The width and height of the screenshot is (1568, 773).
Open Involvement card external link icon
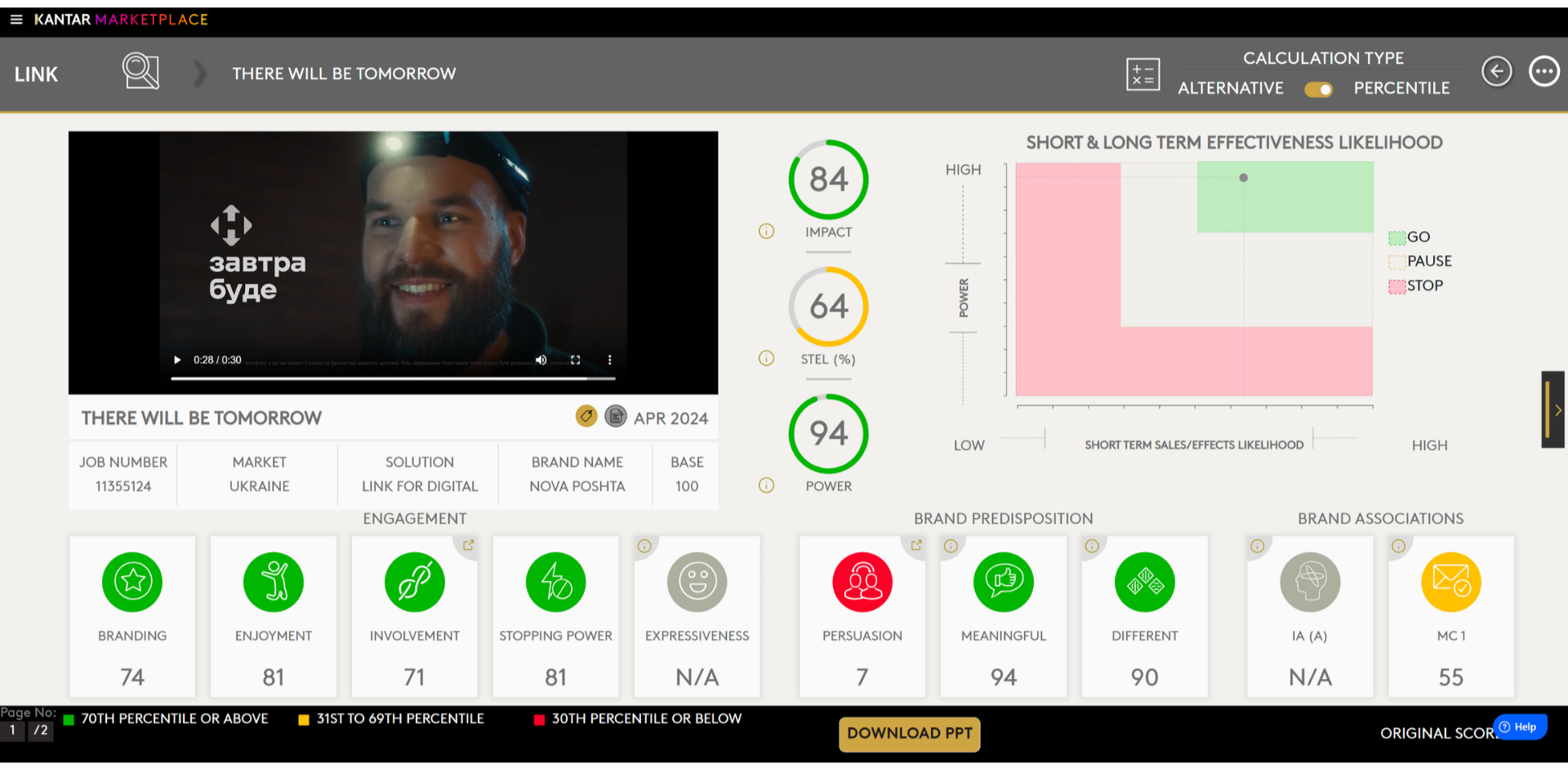(468, 545)
